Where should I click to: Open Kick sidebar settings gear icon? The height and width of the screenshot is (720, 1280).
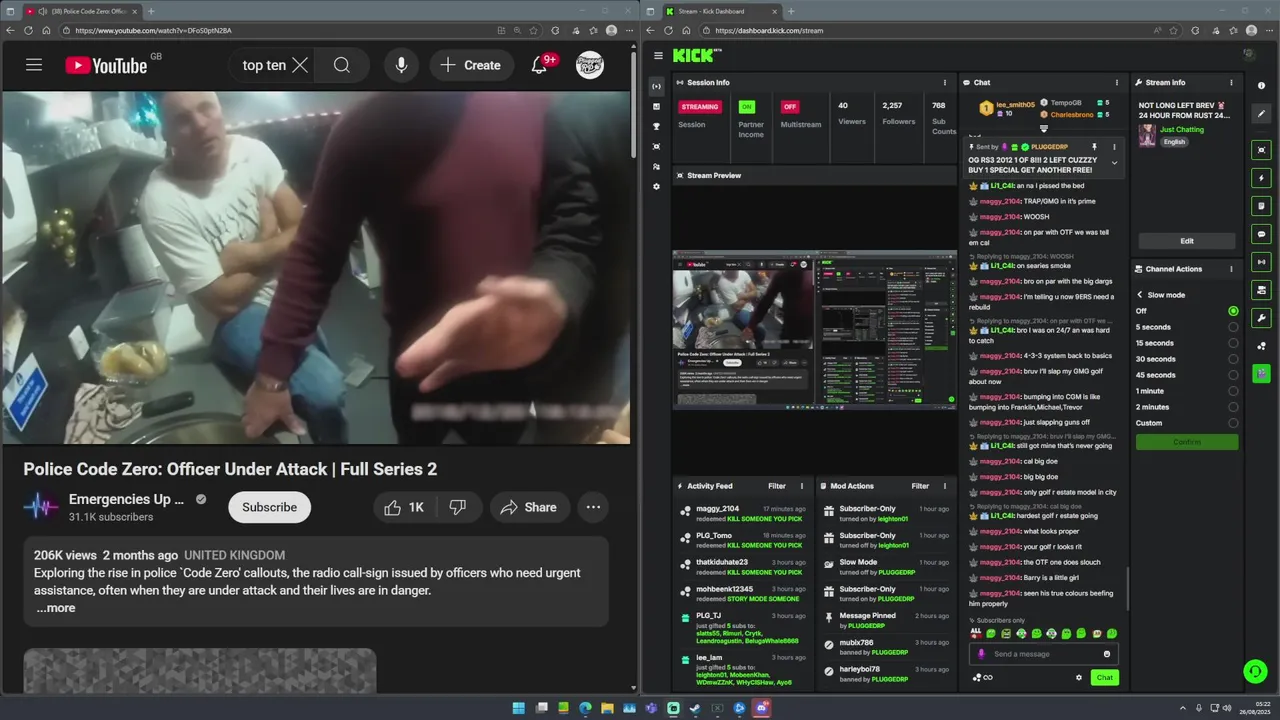click(x=656, y=187)
